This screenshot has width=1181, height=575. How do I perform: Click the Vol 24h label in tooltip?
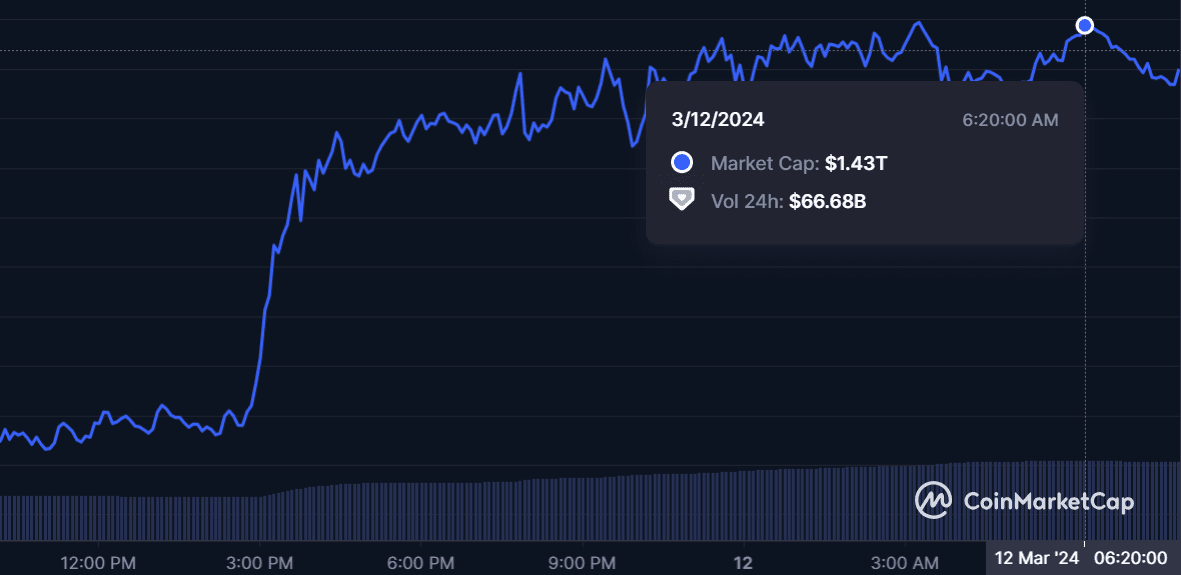[x=747, y=201]
